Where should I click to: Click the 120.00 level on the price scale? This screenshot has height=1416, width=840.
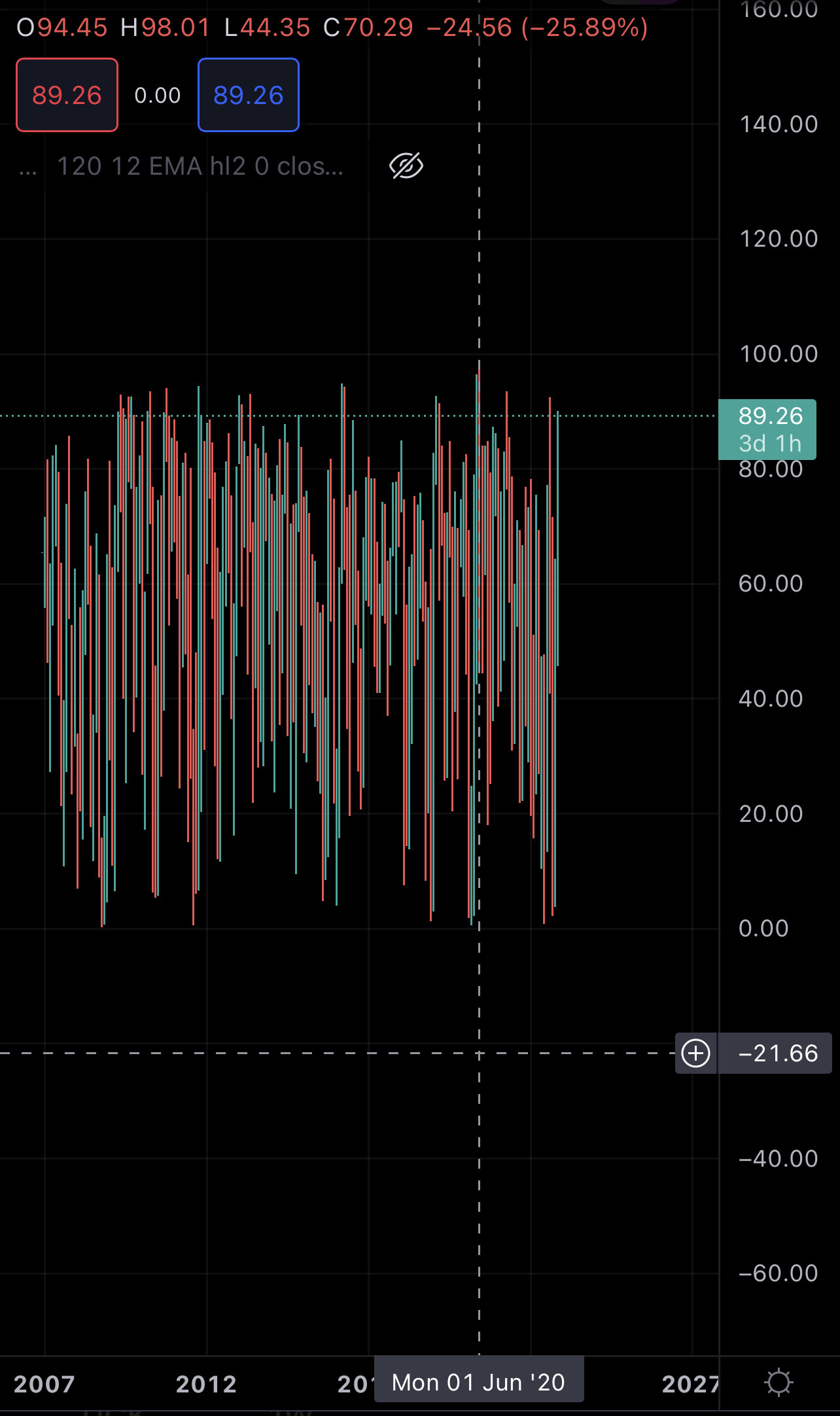coord(779,239)
